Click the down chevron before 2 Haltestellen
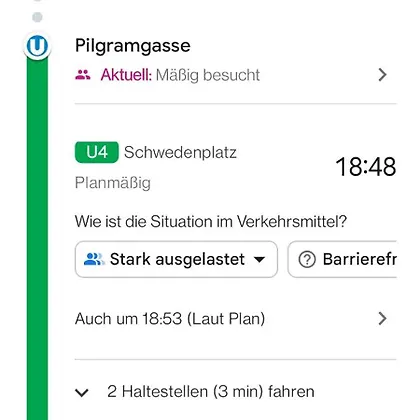Image resolution: width=420 pixels, height=420 pixels. point(82,392)
